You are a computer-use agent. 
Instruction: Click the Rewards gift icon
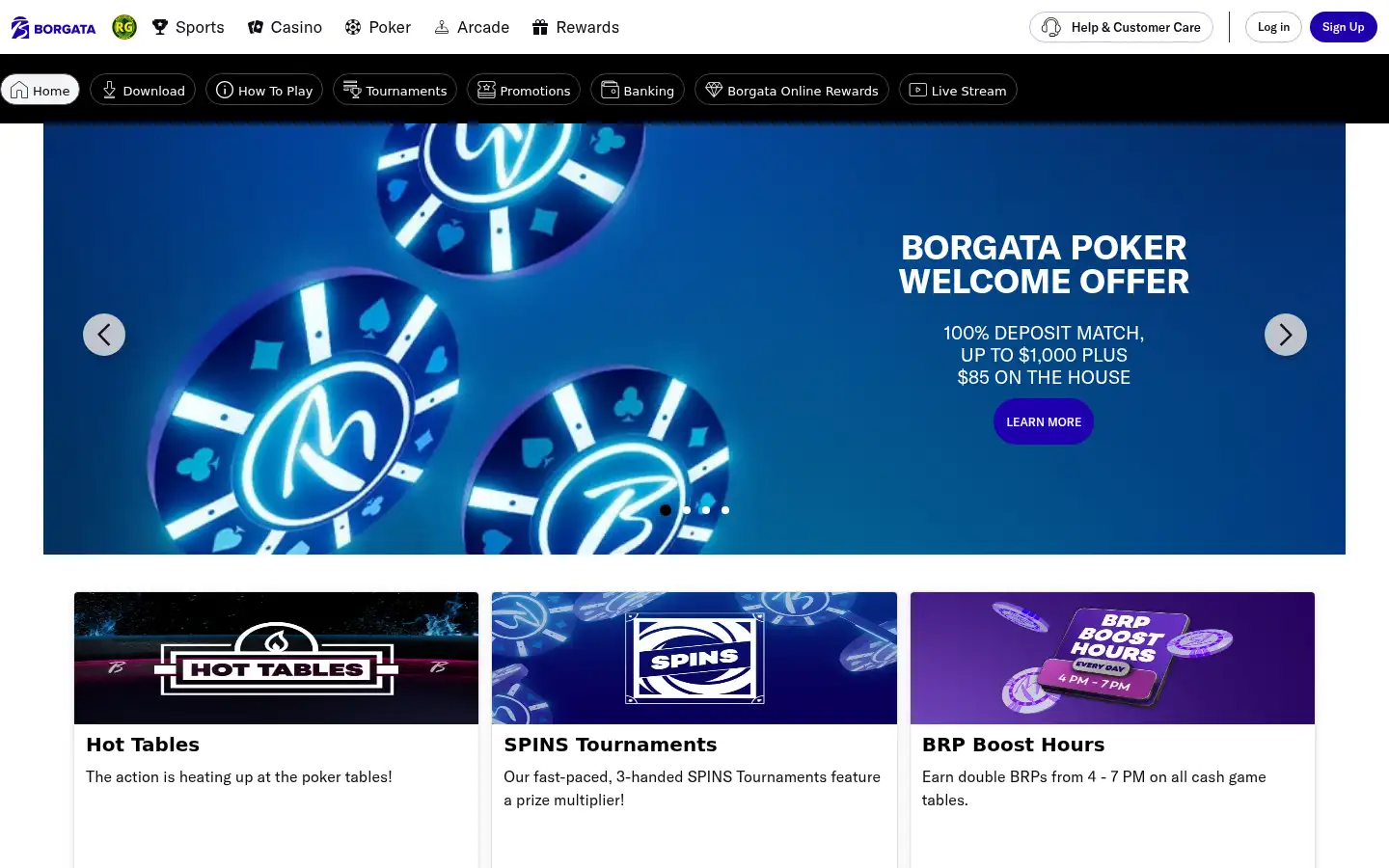[x=540, y=27]
